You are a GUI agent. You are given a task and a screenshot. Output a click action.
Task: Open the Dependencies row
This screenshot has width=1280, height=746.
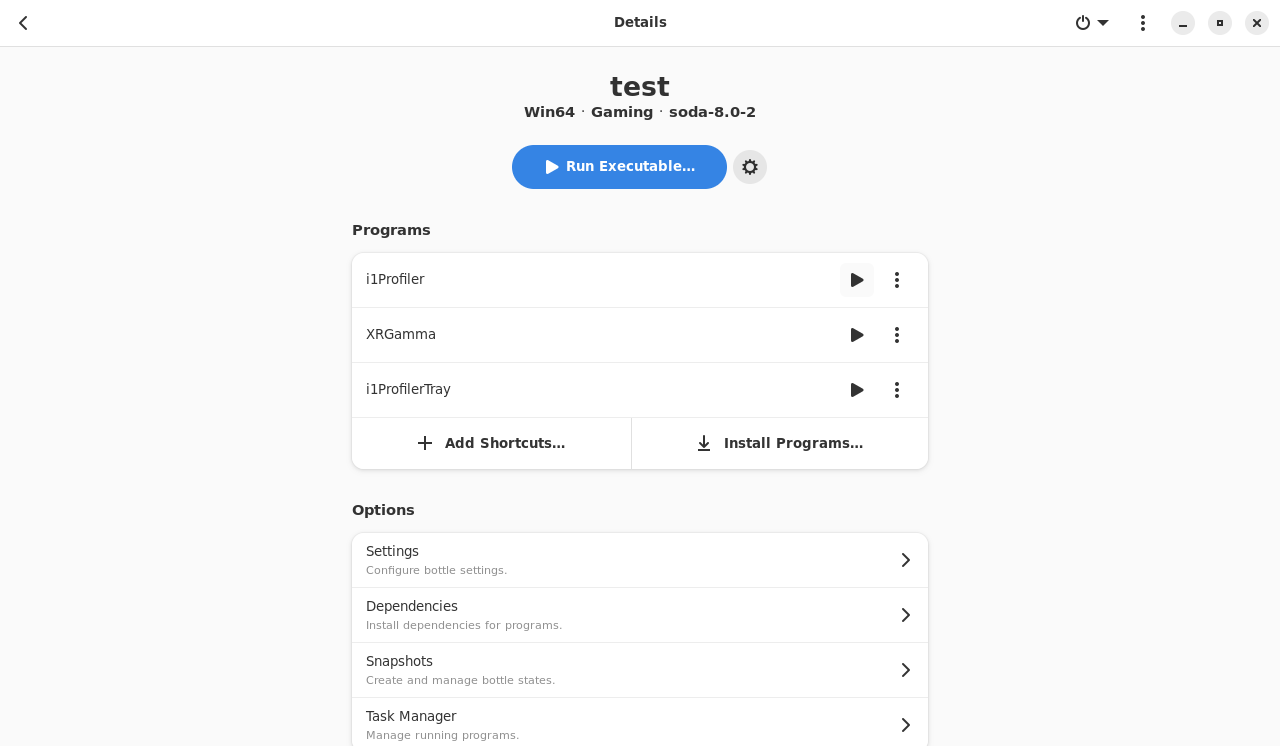tap(640, 615)
